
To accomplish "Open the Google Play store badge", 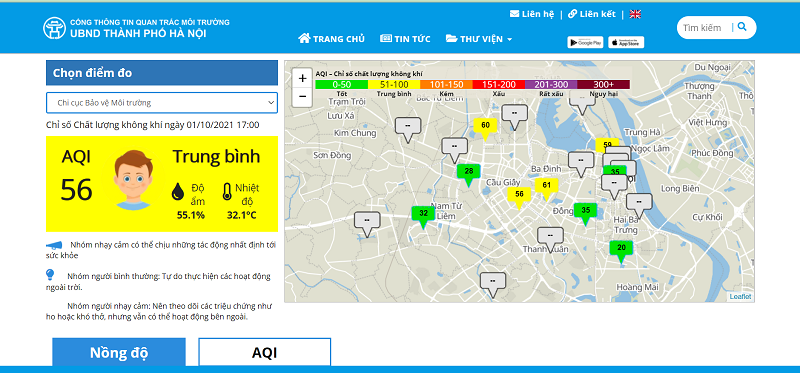I will [x=585, y=42].
